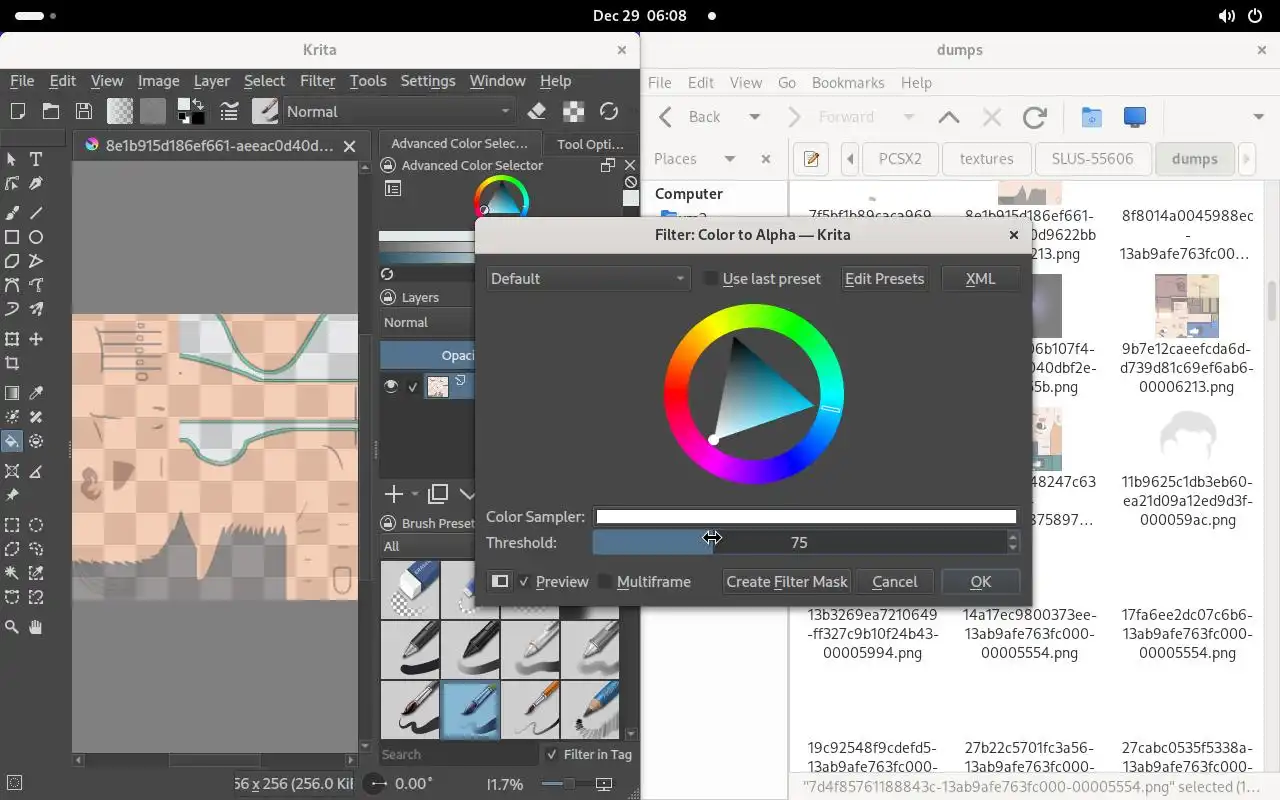The image size is (1280, 800).
Task: Click the white Color Sampler swatch
Action: point(806,517)
